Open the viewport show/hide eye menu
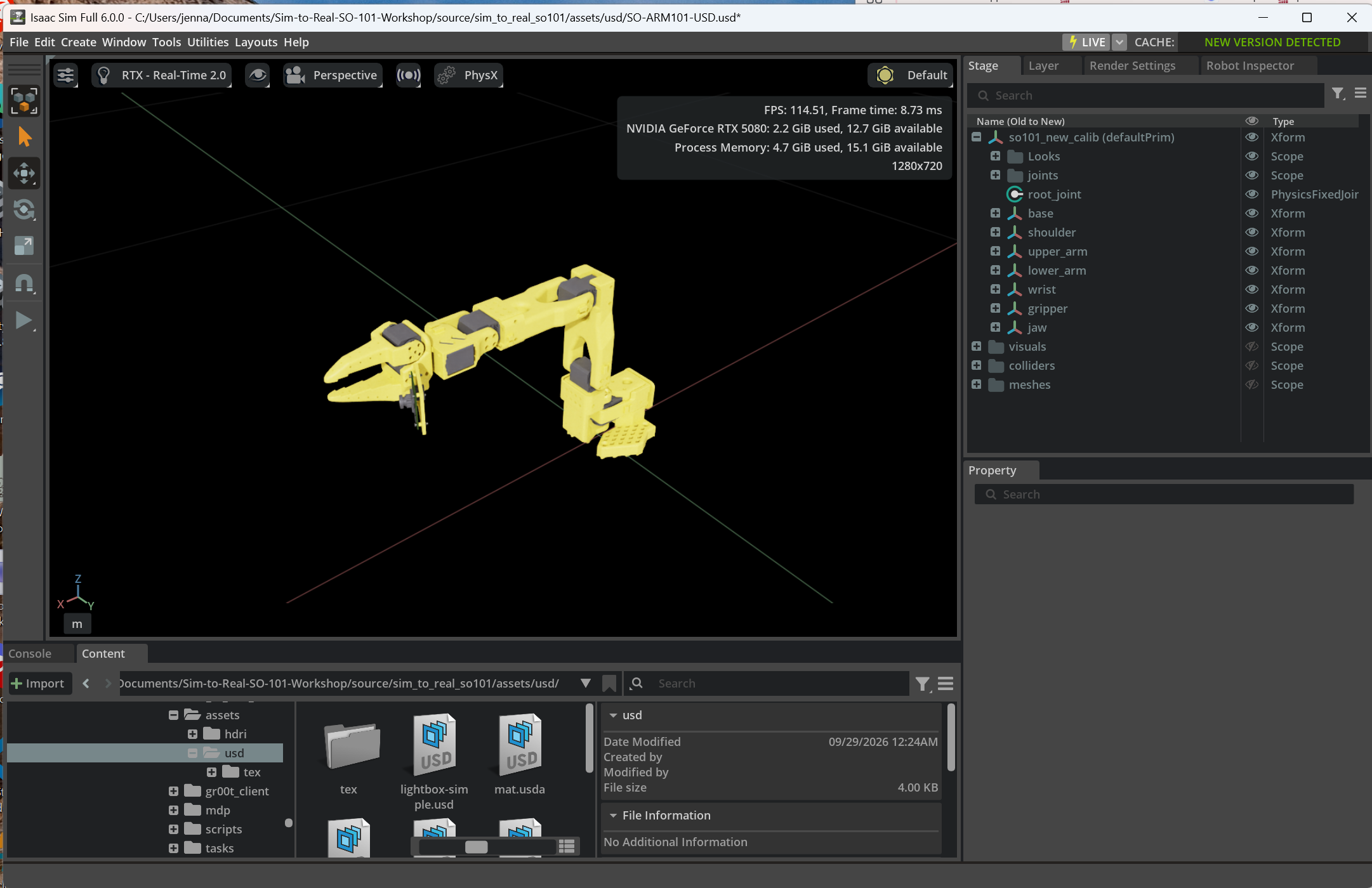The width and height of the screenshot is (1372, 888). [x=257, y=75]
